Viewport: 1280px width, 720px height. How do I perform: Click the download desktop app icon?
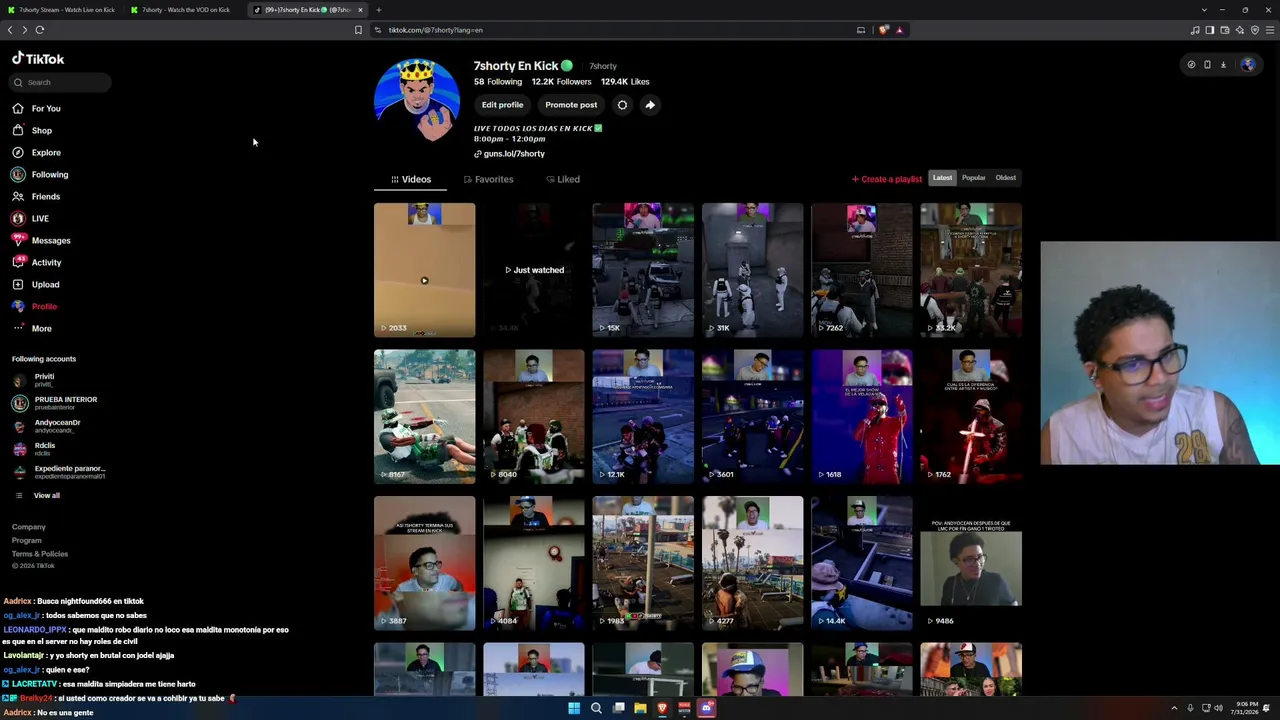[x=1223, y=65]
